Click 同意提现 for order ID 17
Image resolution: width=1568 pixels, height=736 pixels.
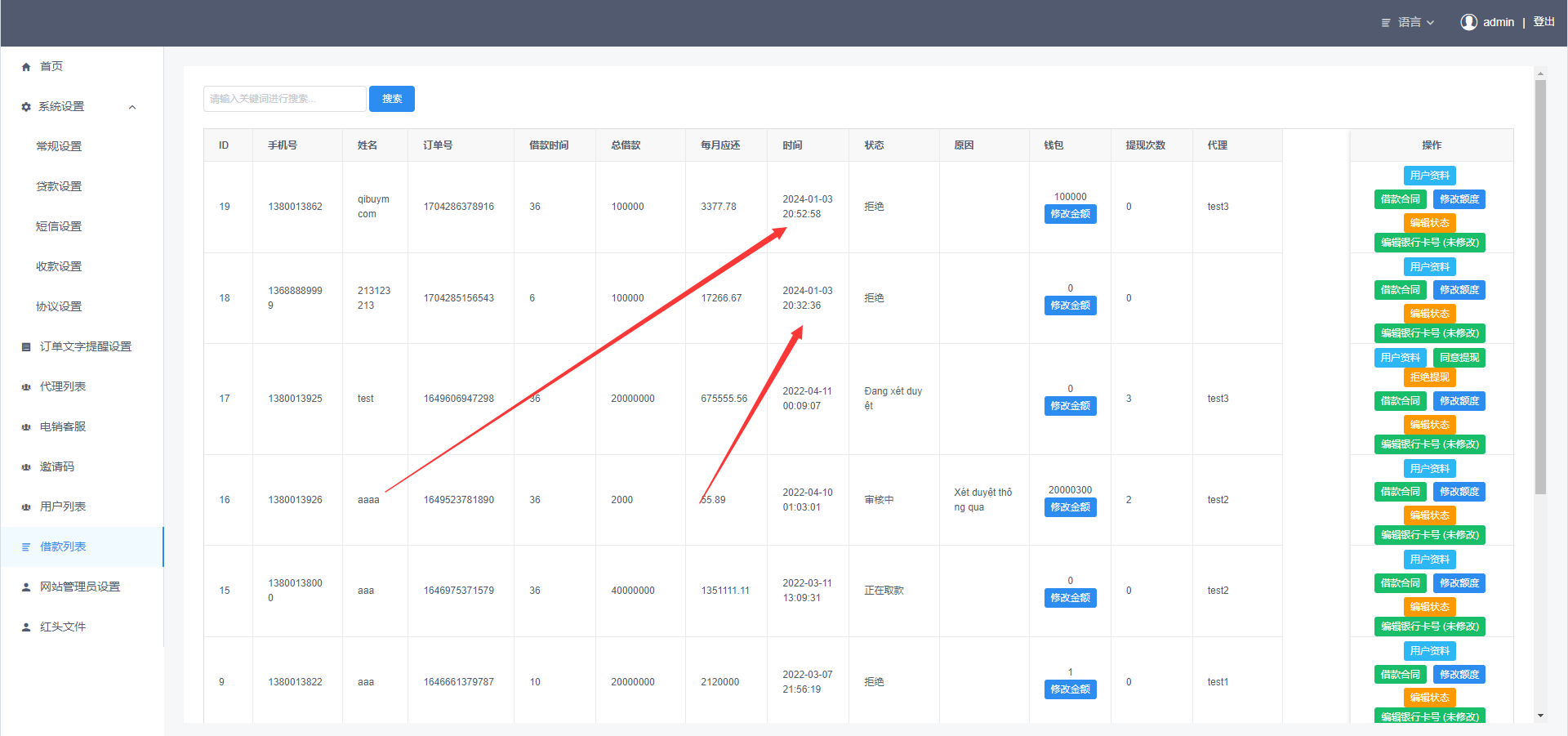click(1459, 358)
